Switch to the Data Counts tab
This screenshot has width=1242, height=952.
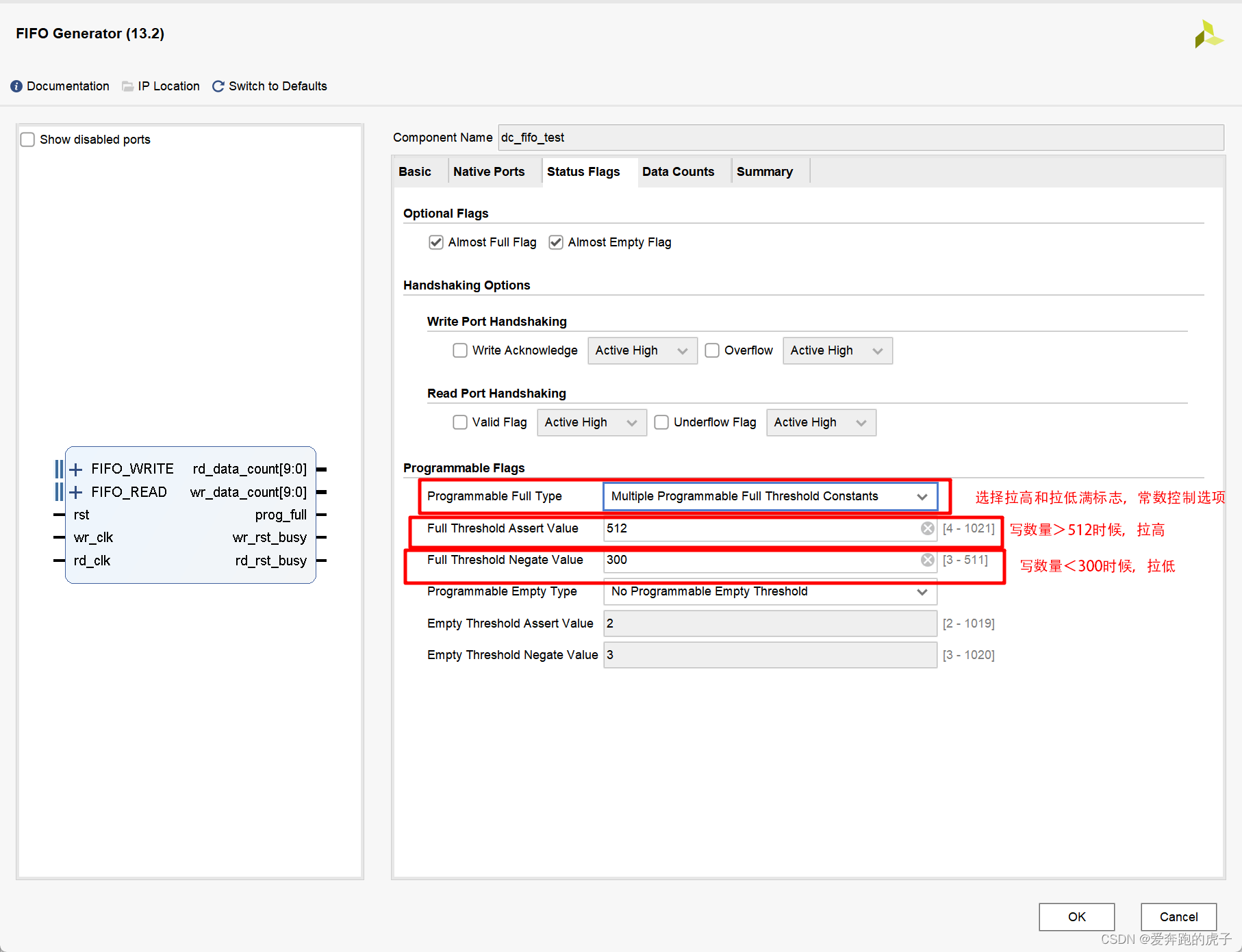678,172
